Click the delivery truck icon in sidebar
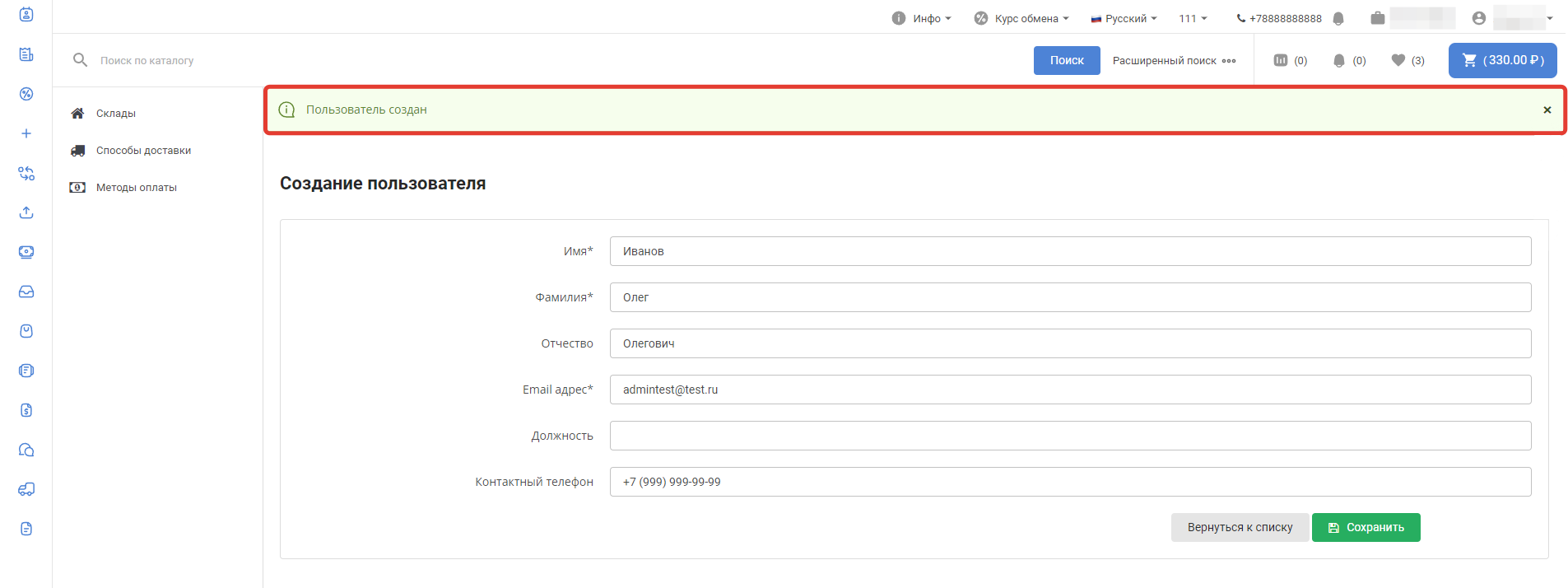The height and width of the screenshot is (588, 1568). (x=26, y=489)
